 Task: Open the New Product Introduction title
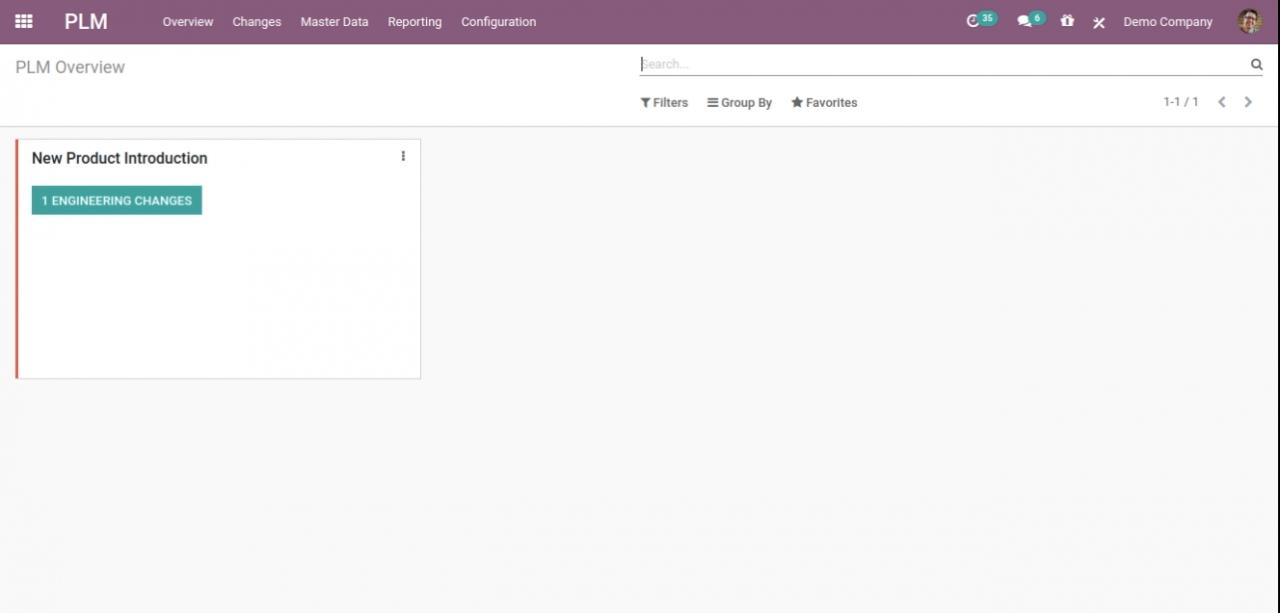120,158
